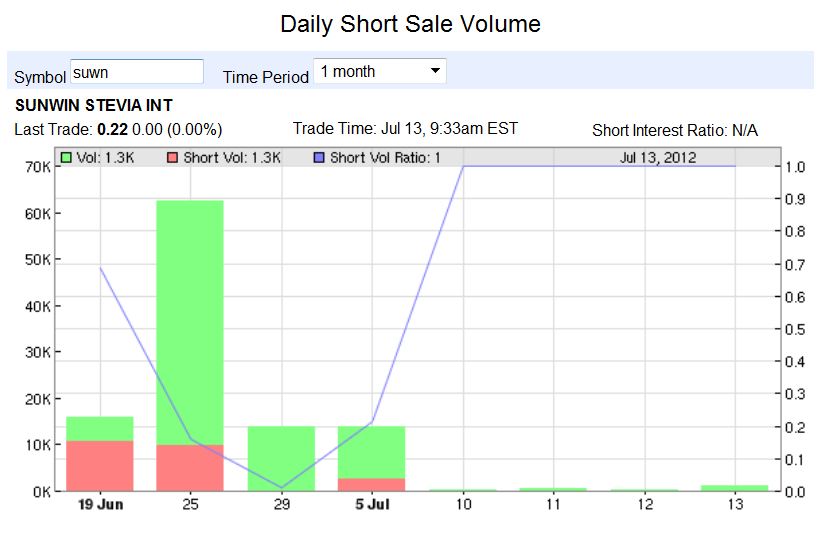Viewport: 828px width, 538px height.
Task: Click the Symbol input field
Action: pos(136,72)
